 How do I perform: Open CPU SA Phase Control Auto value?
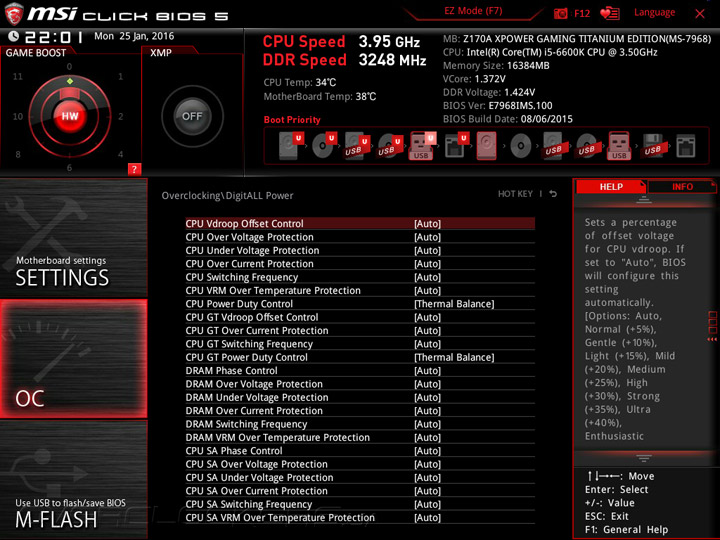coord(427,450)
